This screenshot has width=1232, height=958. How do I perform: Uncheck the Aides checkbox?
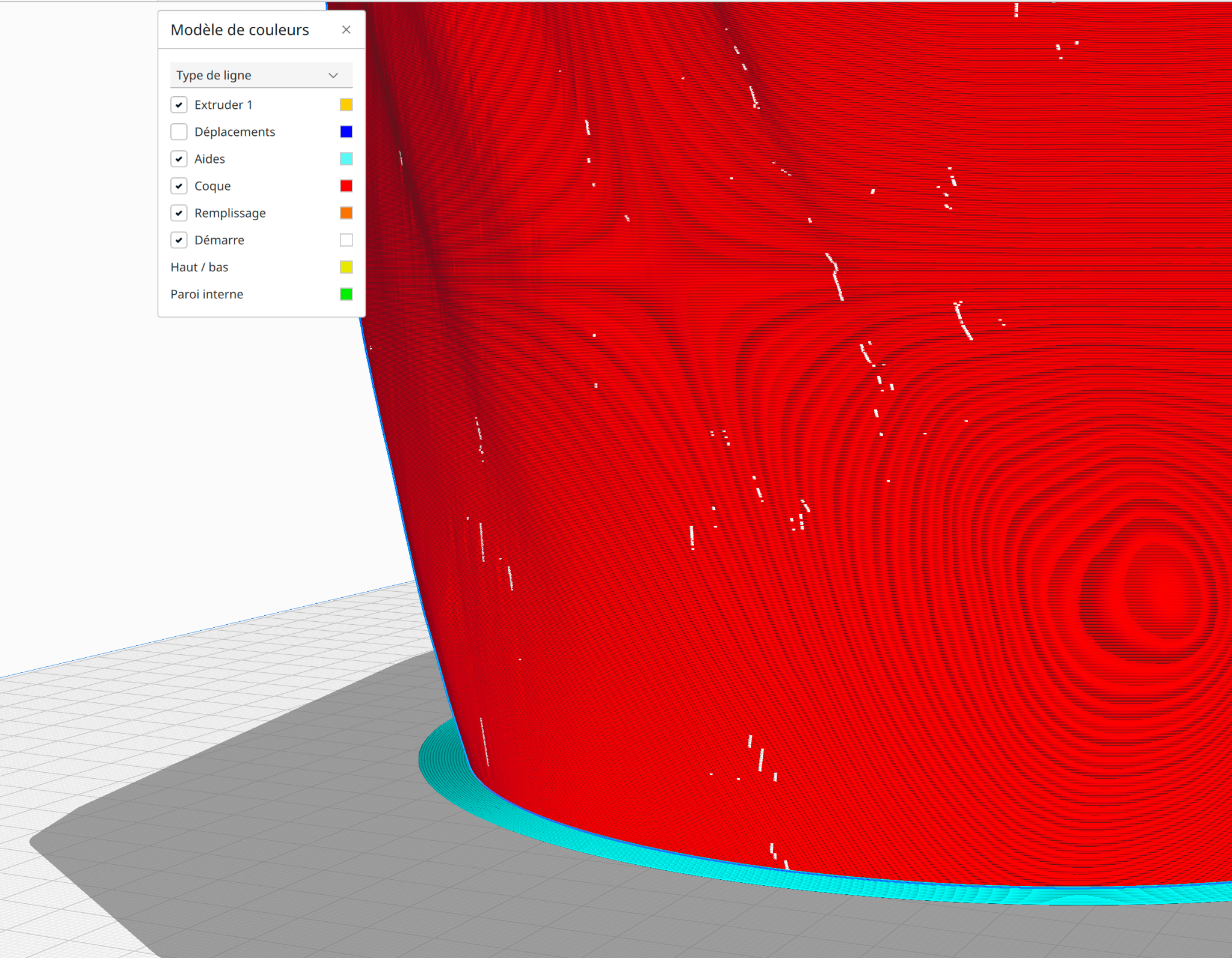tap(179, 159)
